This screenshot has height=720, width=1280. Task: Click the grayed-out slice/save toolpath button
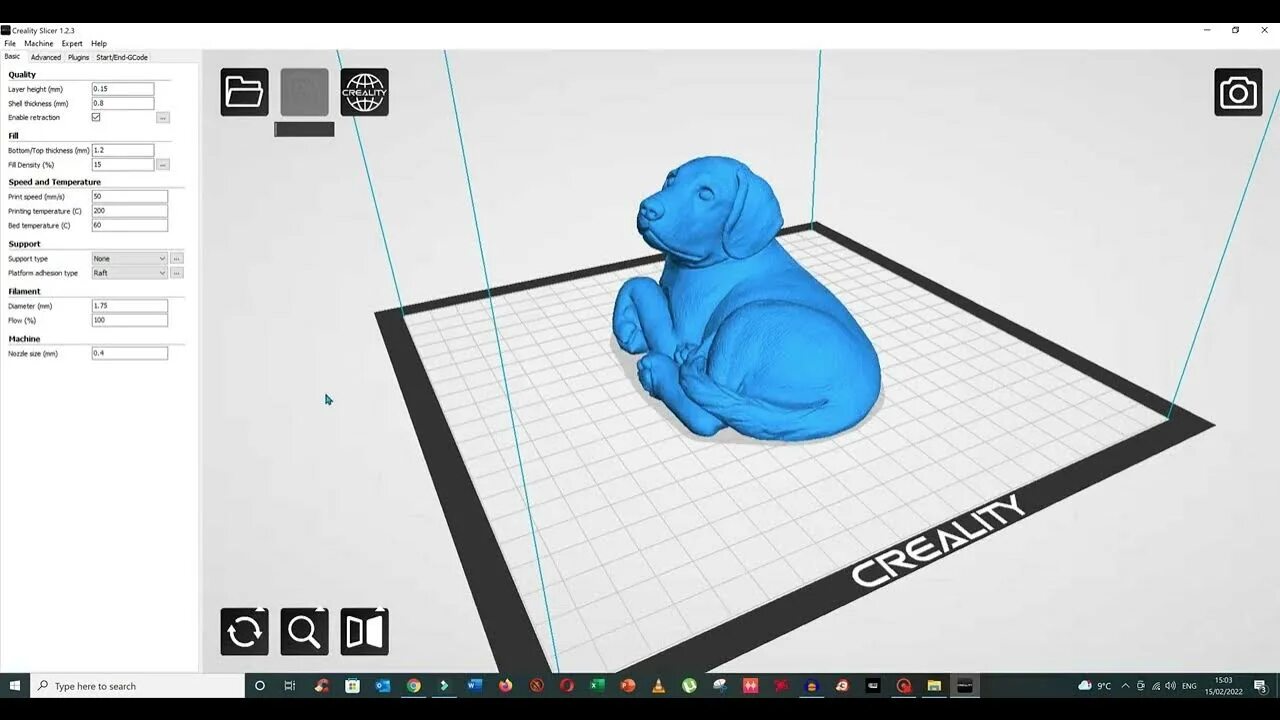click(304, 92)
